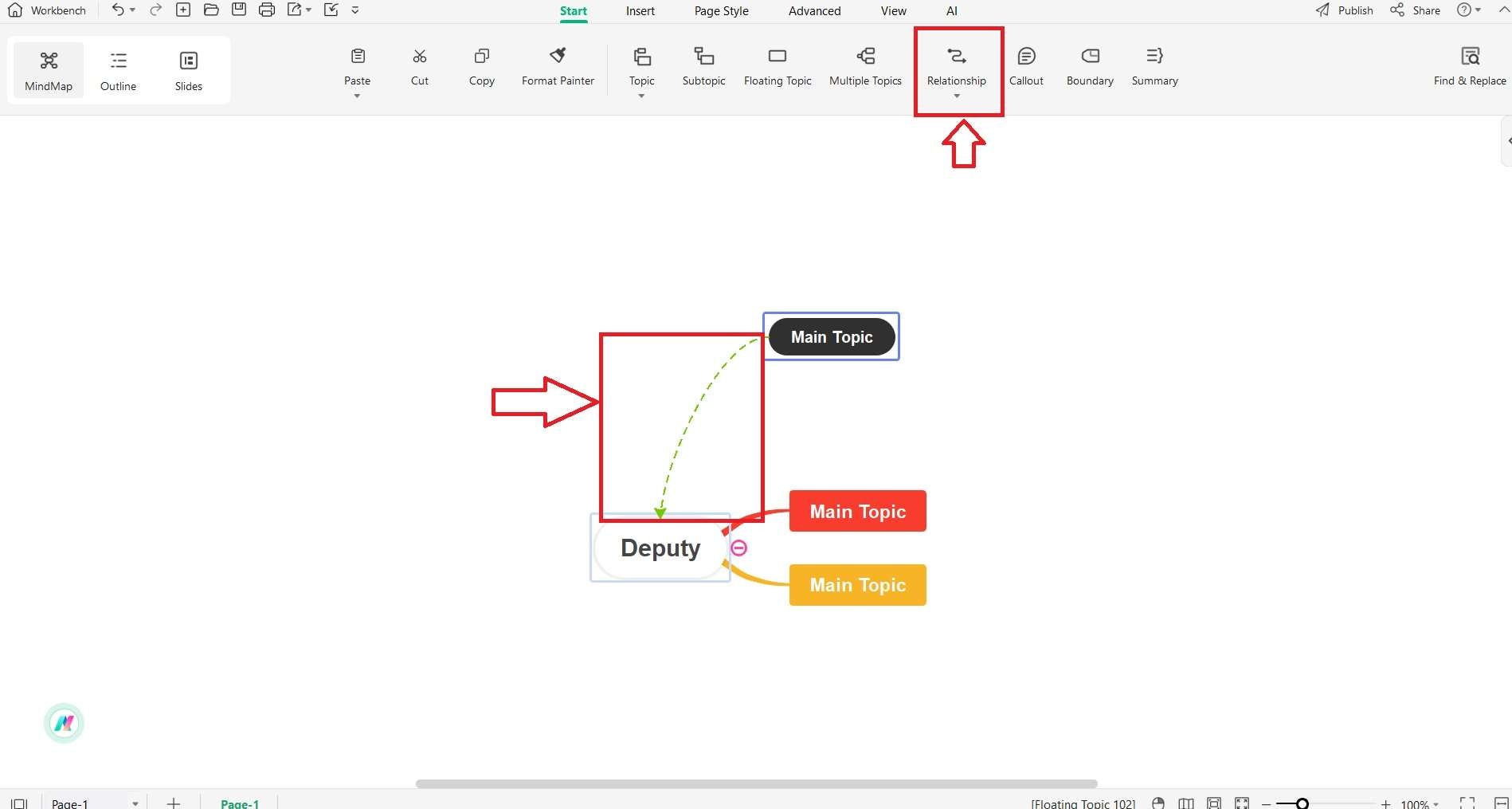Select the green Page-1 tab
The image size is (1512, 809).
[x=240, y=803]
